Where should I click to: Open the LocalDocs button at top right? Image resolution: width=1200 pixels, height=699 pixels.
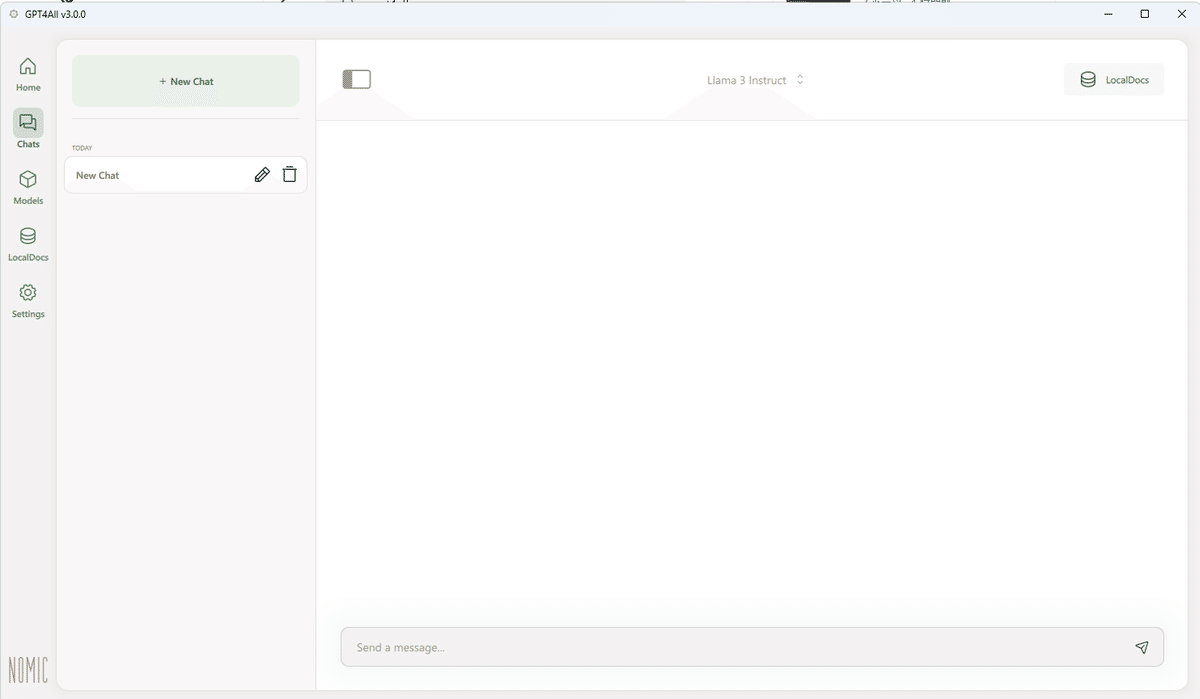point(1114,80)
